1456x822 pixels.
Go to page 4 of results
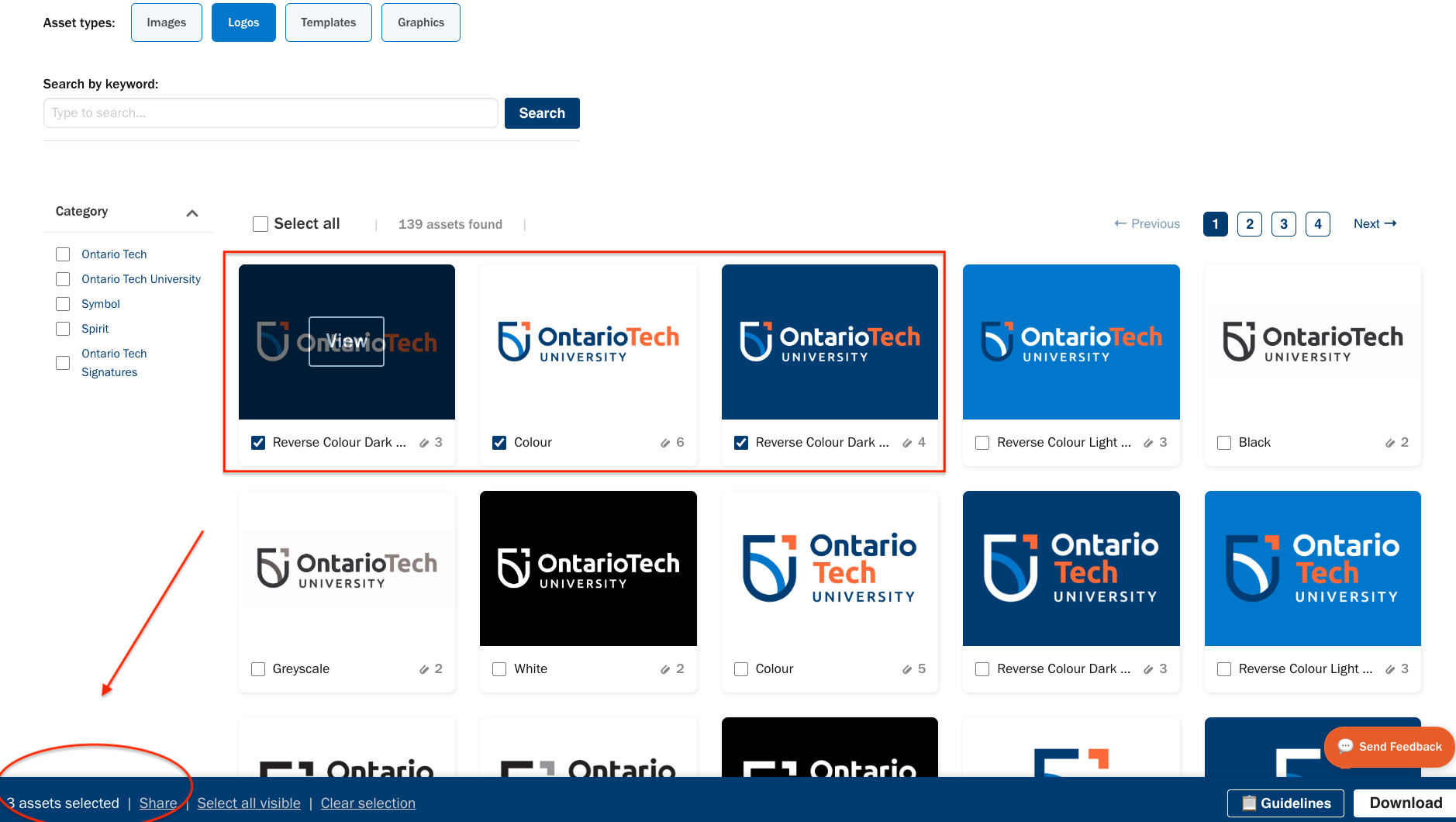(x=1318, y=224)
